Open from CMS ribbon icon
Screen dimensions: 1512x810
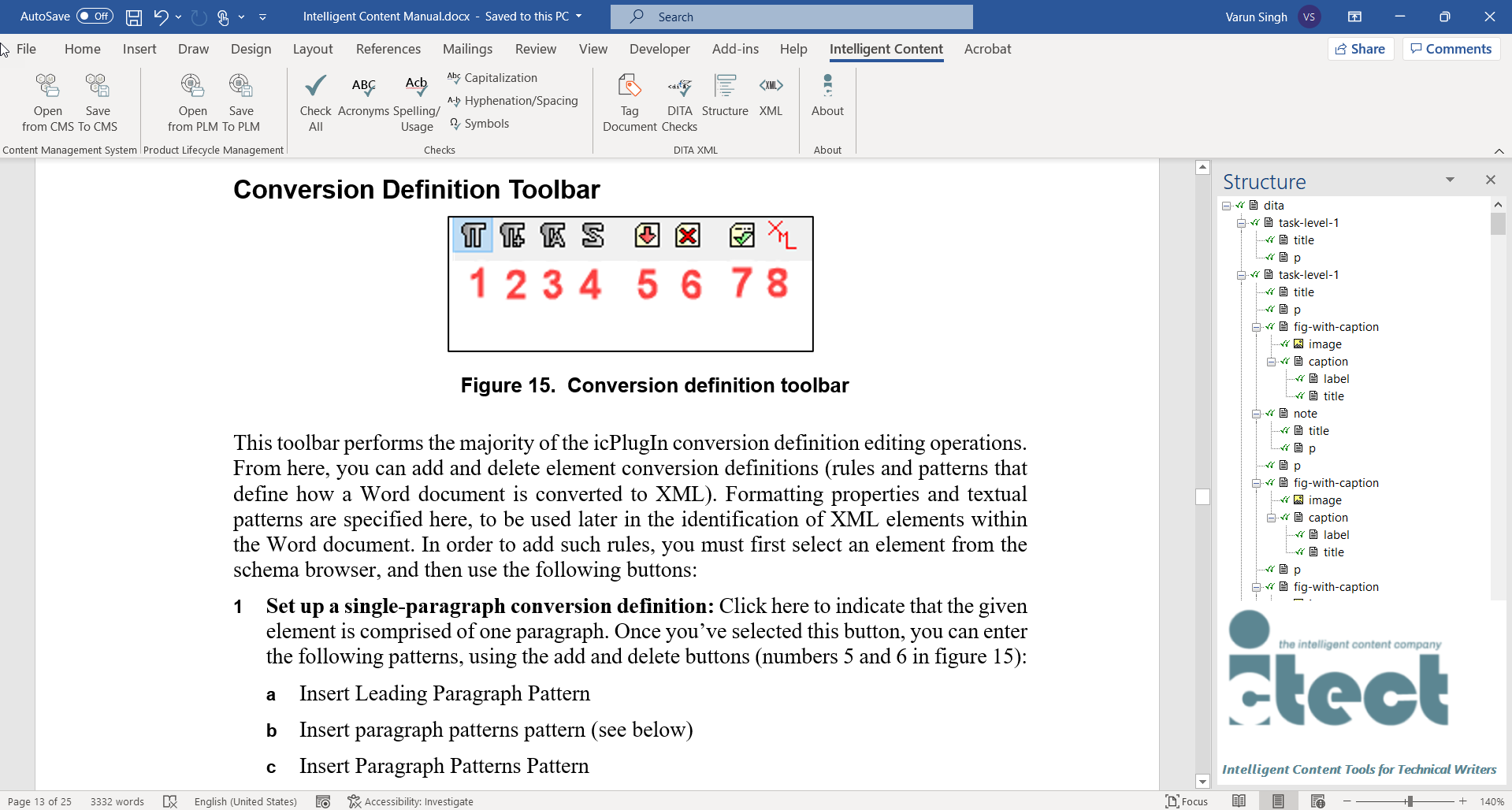click(47, 102)
